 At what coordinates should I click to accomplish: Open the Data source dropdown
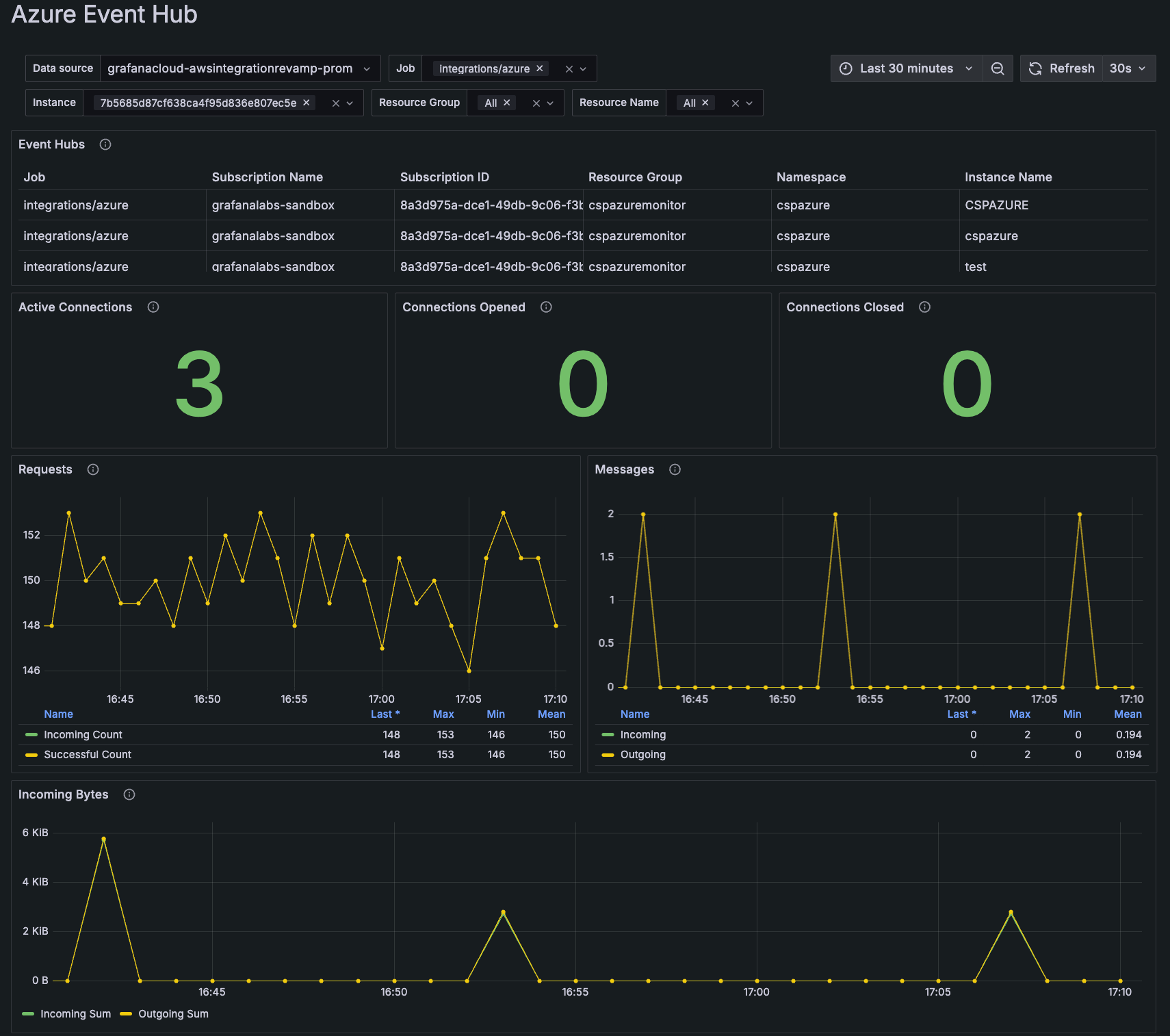tap(239, 68)
